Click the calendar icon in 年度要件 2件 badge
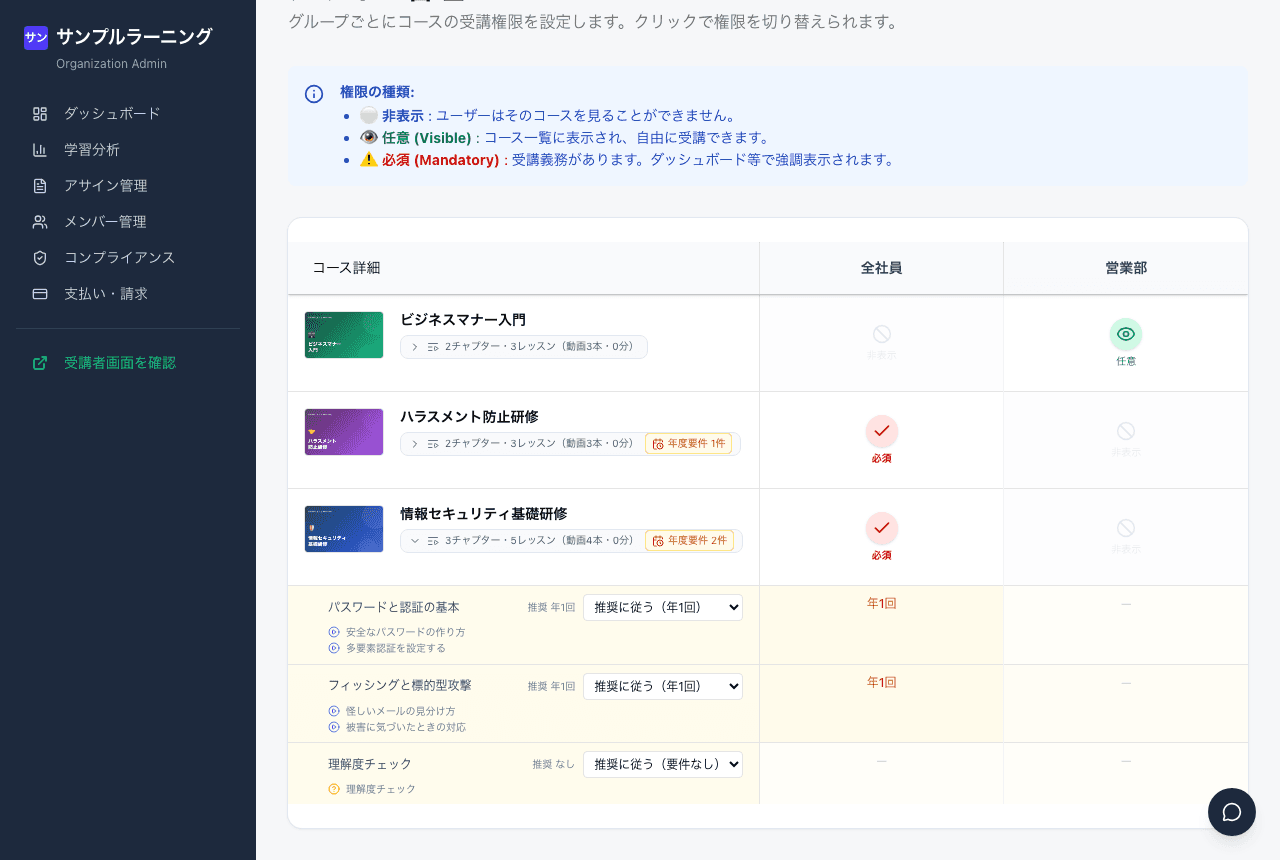This screenshot has height=860, width=1280. 658,541
